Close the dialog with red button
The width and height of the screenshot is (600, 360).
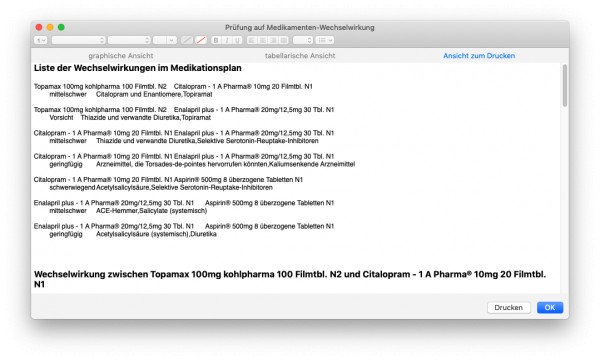[x=39, y=27]
